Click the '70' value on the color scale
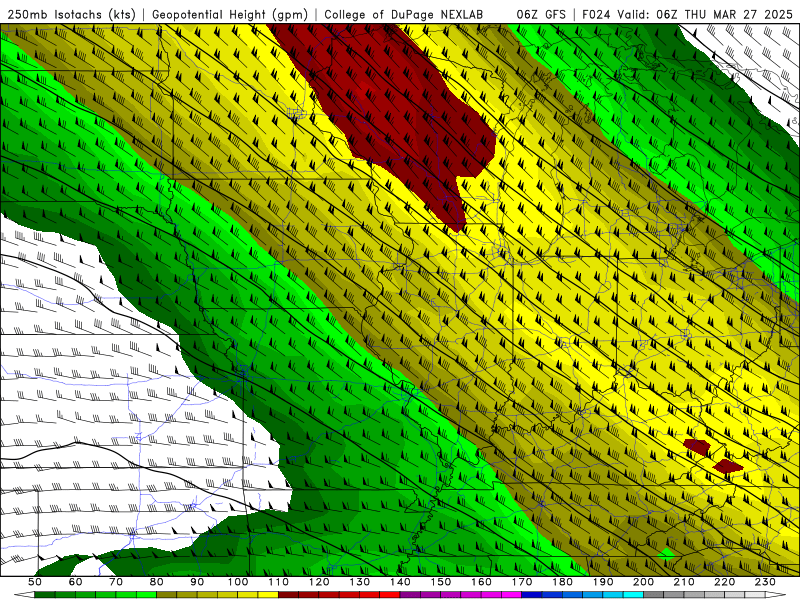The height and width of the screenshot is (600, 800). [116, 582]
